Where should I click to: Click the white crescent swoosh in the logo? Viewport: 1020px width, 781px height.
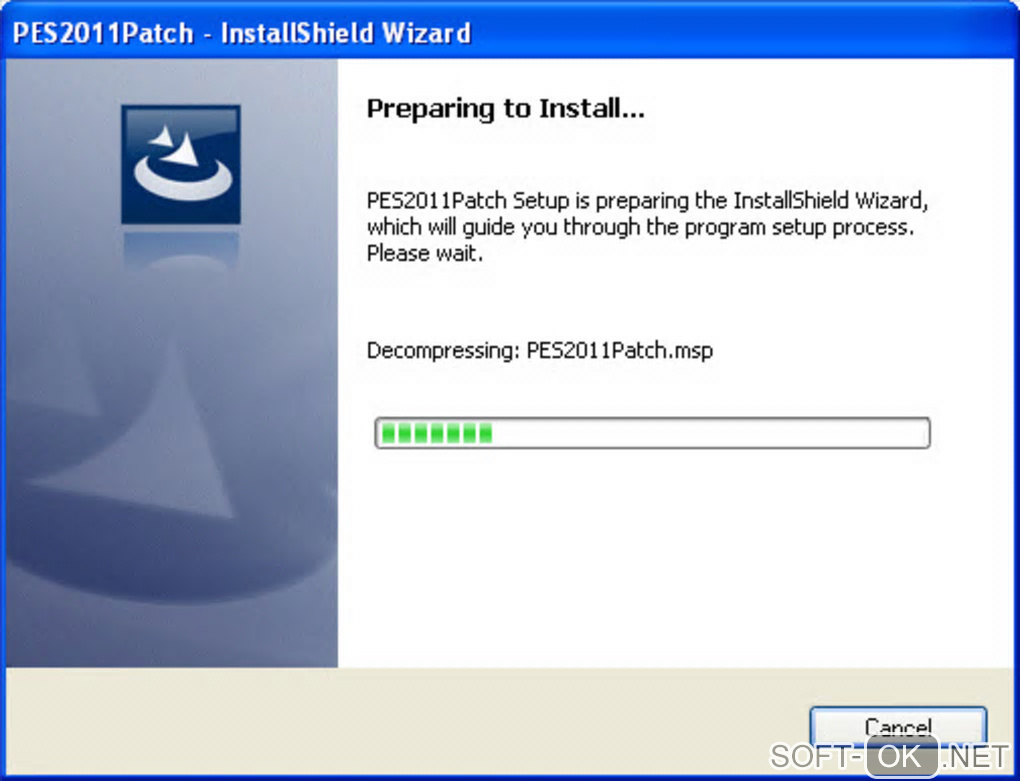(x=183, y=180)
